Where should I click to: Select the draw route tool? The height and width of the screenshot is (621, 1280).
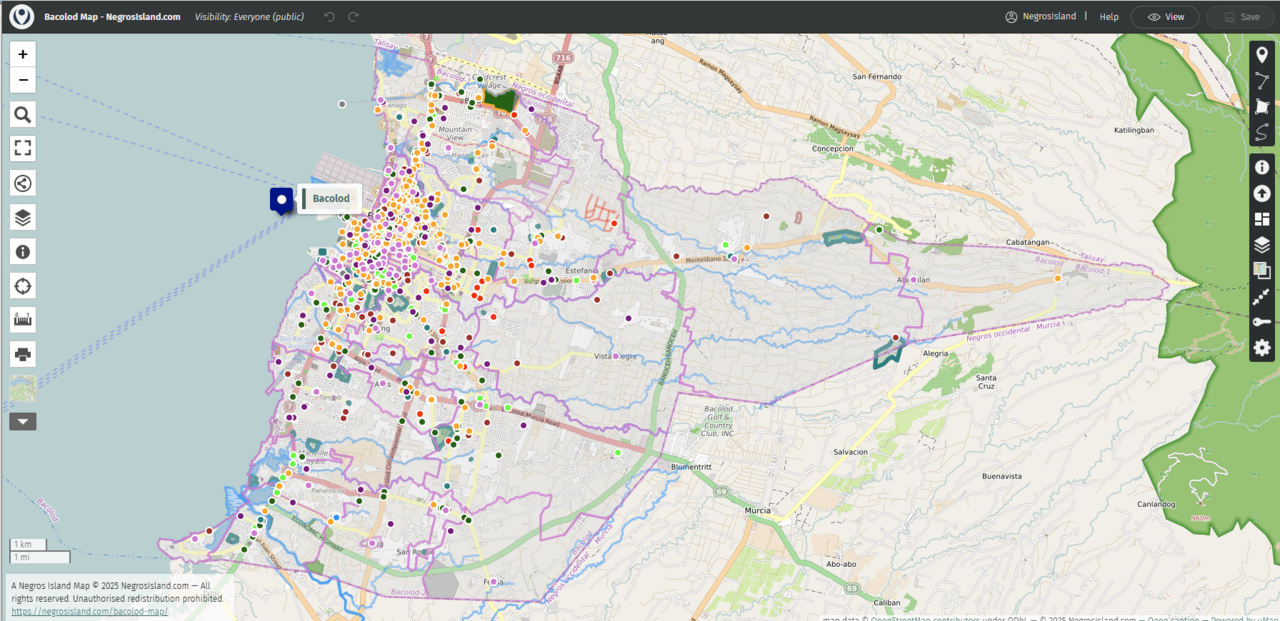coord(1262,133)
